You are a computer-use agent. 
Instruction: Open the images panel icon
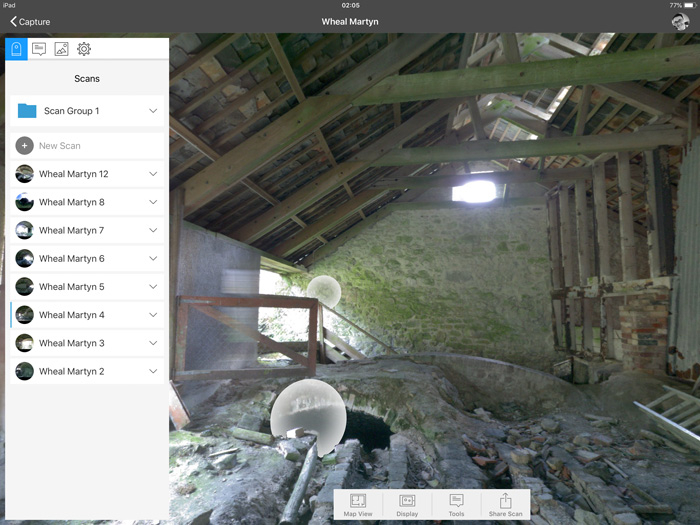click(x=61, y=49)
